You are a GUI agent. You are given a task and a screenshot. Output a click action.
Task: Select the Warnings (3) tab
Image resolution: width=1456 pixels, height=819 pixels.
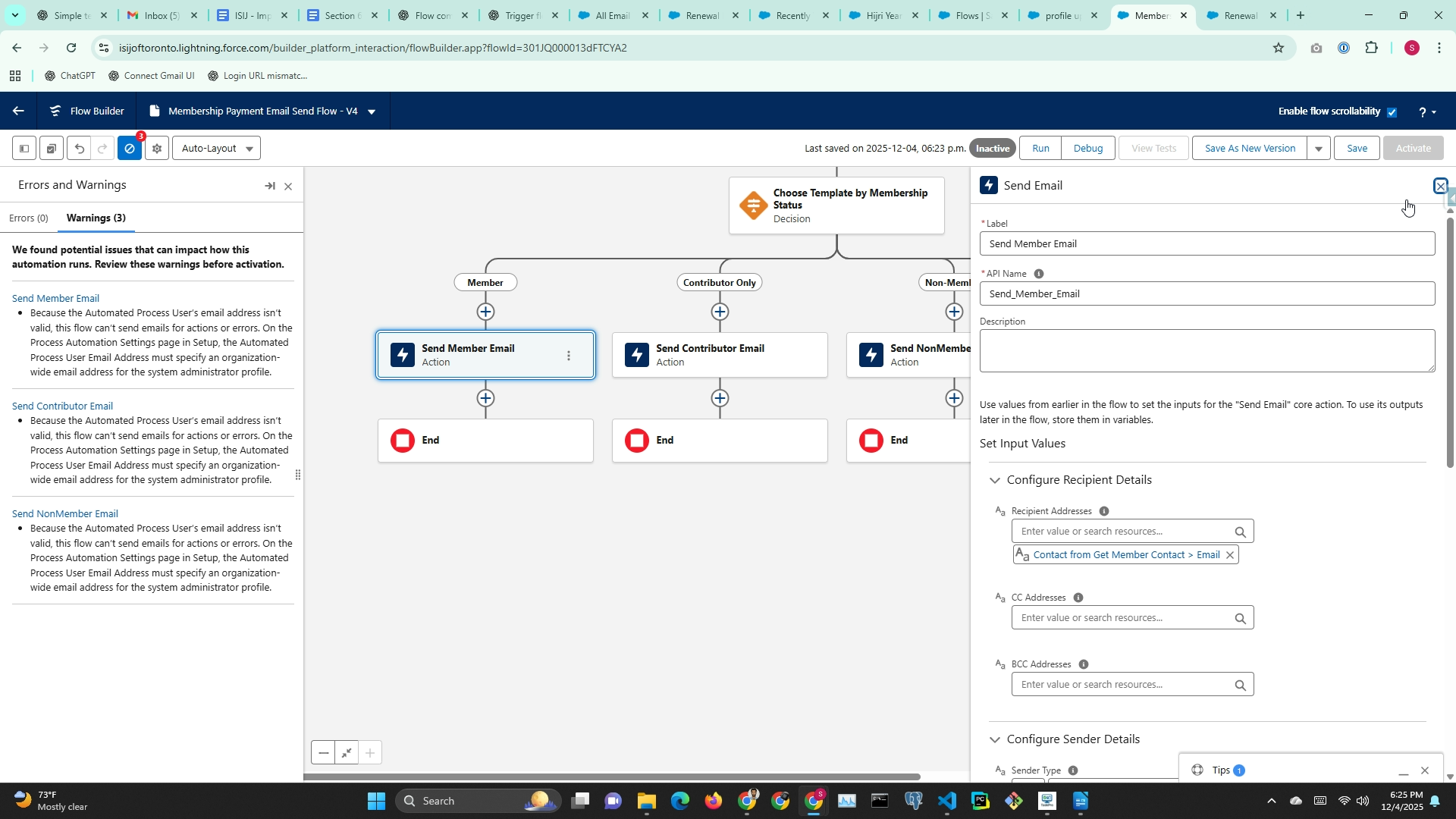(96, 218)
